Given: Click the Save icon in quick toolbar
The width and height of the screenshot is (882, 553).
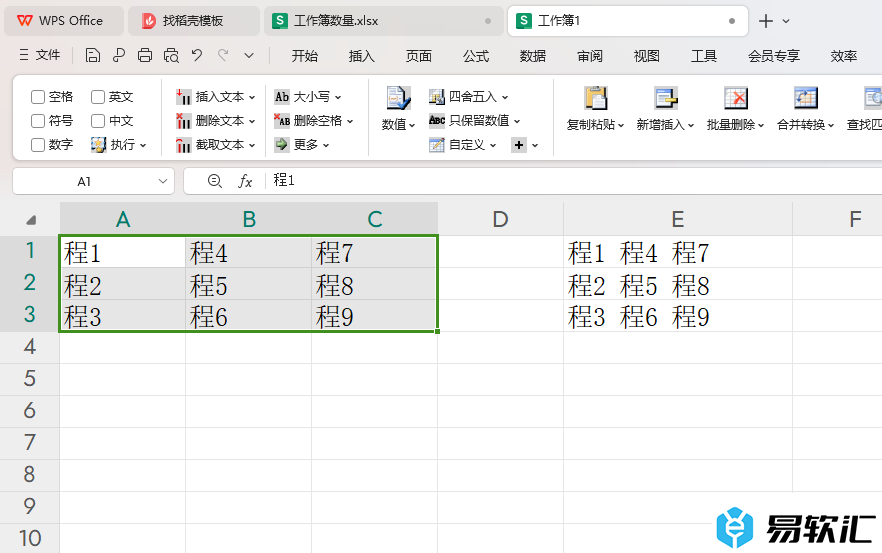Looking at the screenshot, I should point(93,55).
